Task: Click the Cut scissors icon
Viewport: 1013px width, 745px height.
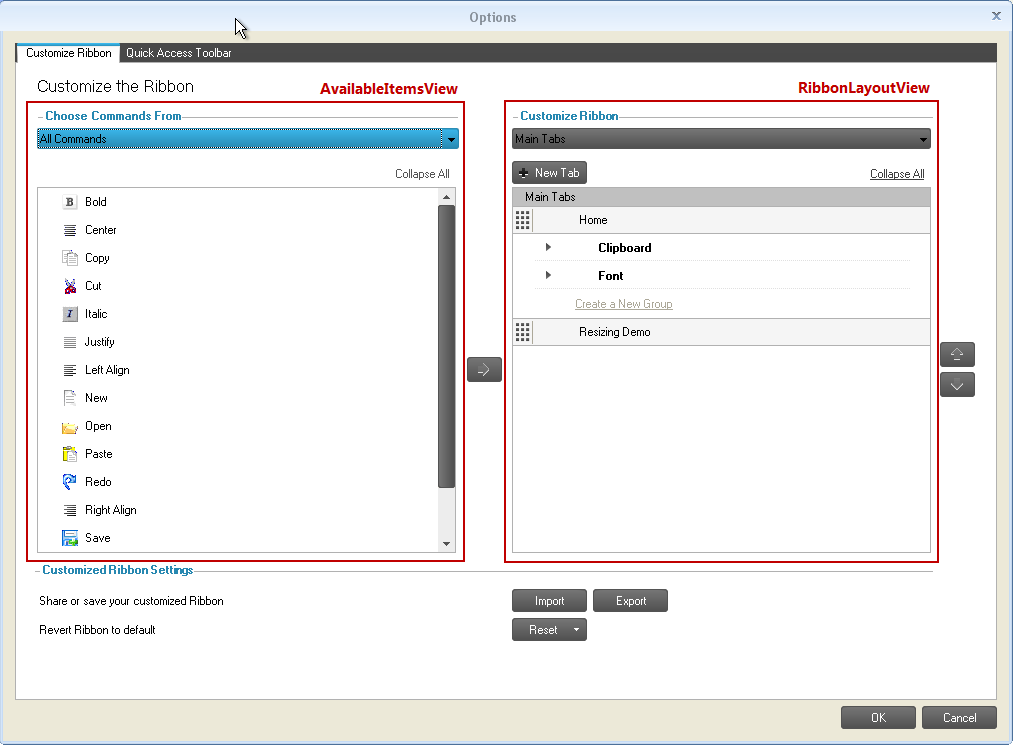Action: pyautogui.click(x=68, y=285)
